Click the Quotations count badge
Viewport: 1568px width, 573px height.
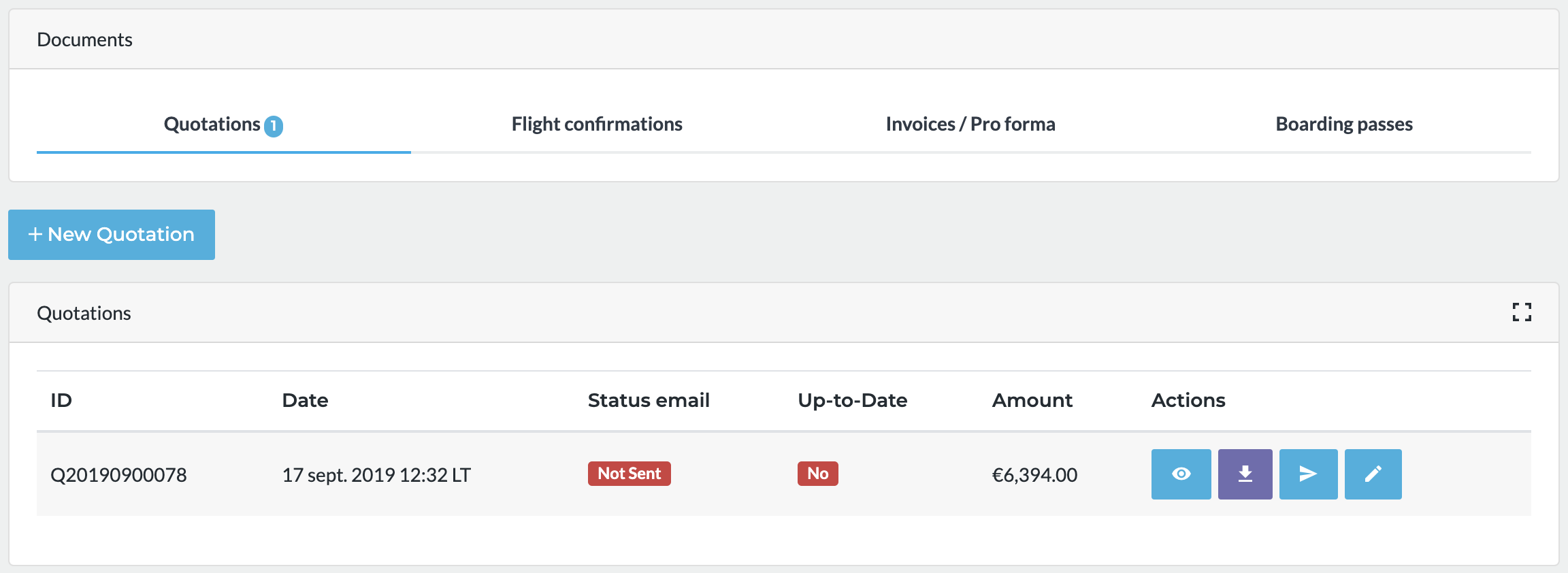pyautogui.click(x=274, y=126)
